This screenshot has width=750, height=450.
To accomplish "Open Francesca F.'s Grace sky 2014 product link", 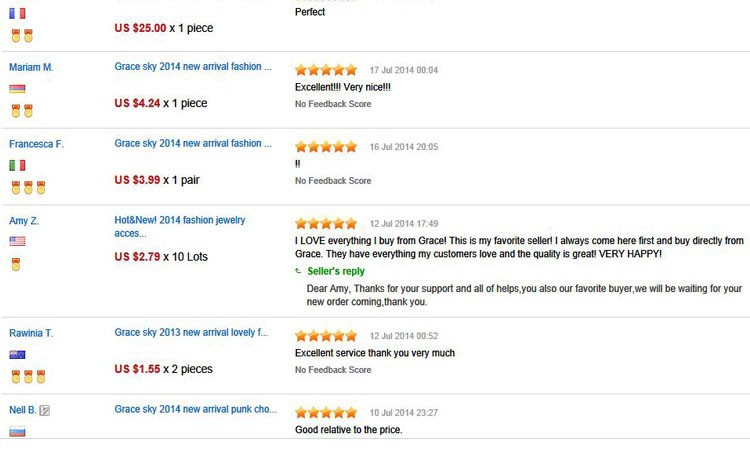I will (193, 143).
